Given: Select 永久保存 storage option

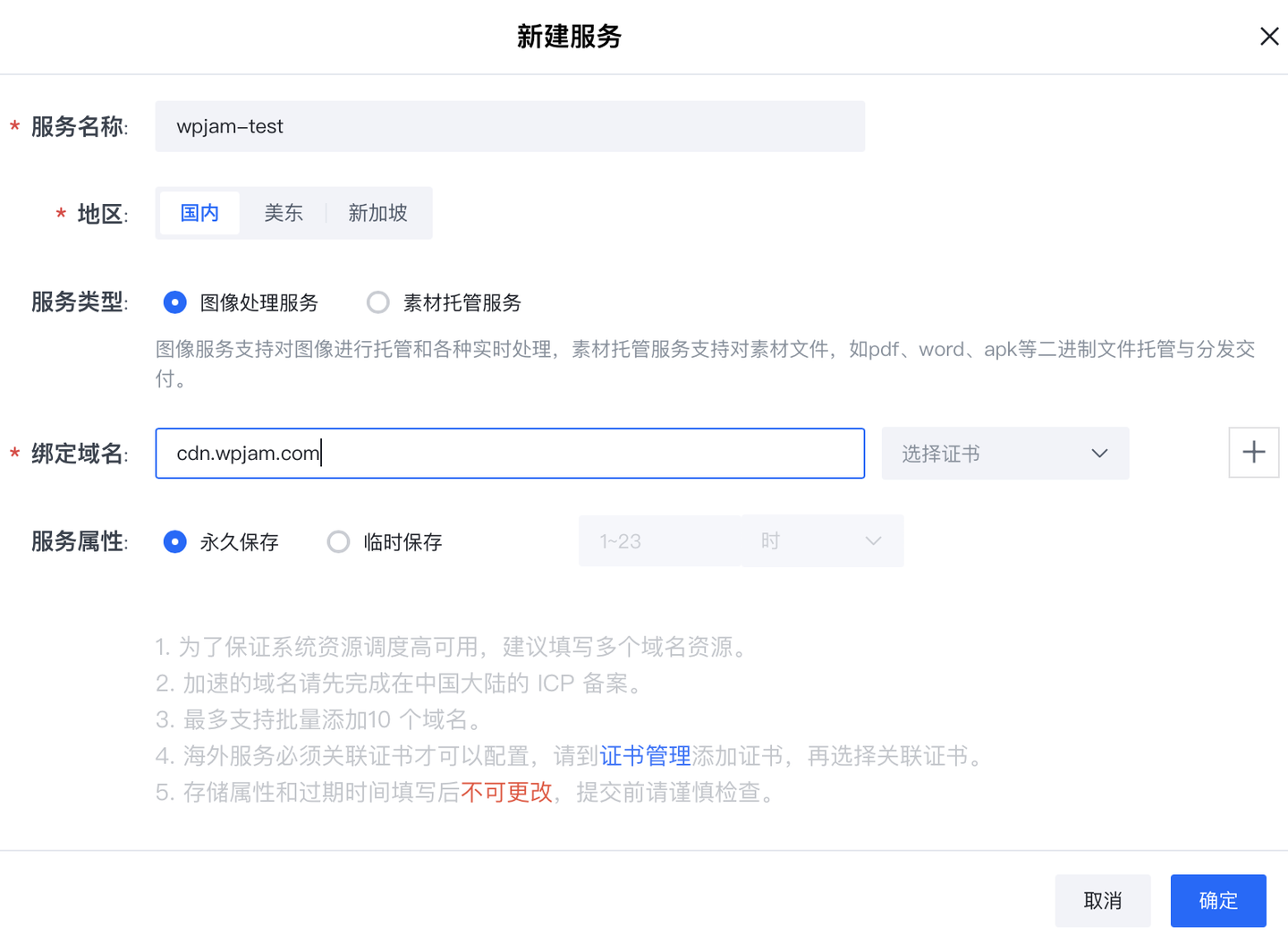Looking at the screenshot, I should (x=174, y=541).
